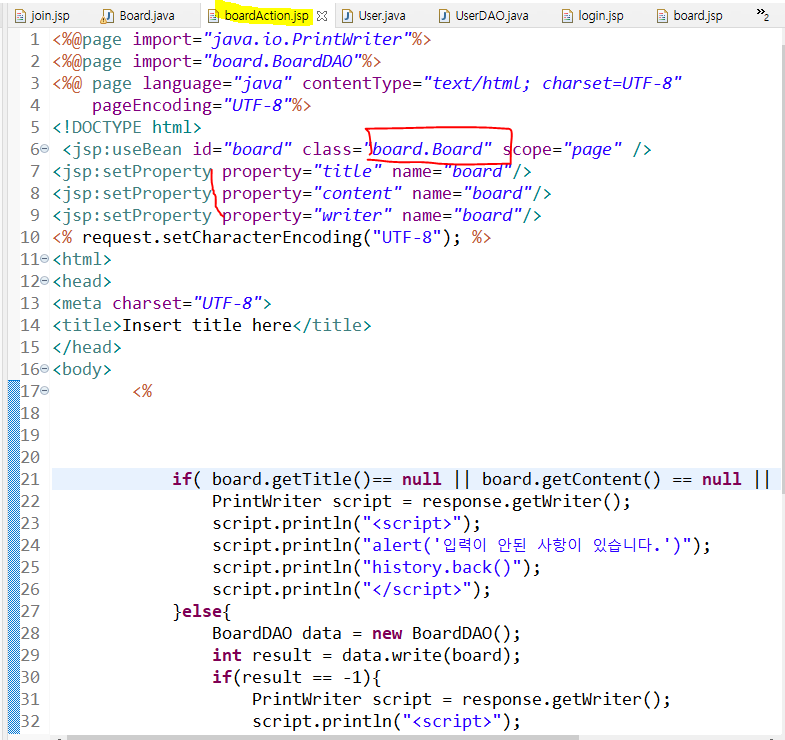This screenshot has width=785, height=740.
Task: Open the Board.java editor tab
Action: 147,16
